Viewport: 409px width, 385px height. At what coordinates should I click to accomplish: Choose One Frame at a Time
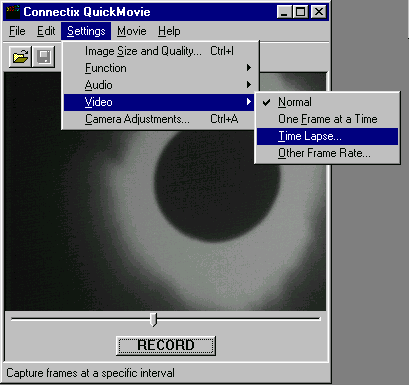327,119
